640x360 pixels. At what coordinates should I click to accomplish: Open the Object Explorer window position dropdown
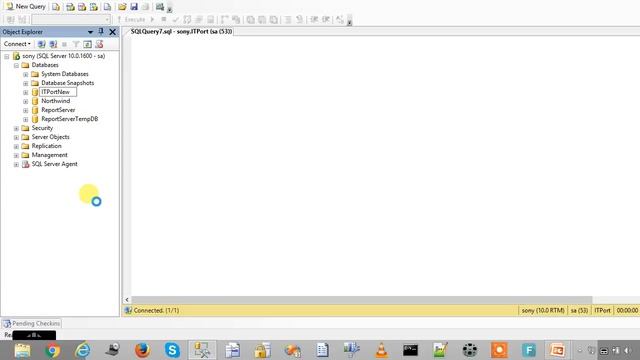coord(90,32)
